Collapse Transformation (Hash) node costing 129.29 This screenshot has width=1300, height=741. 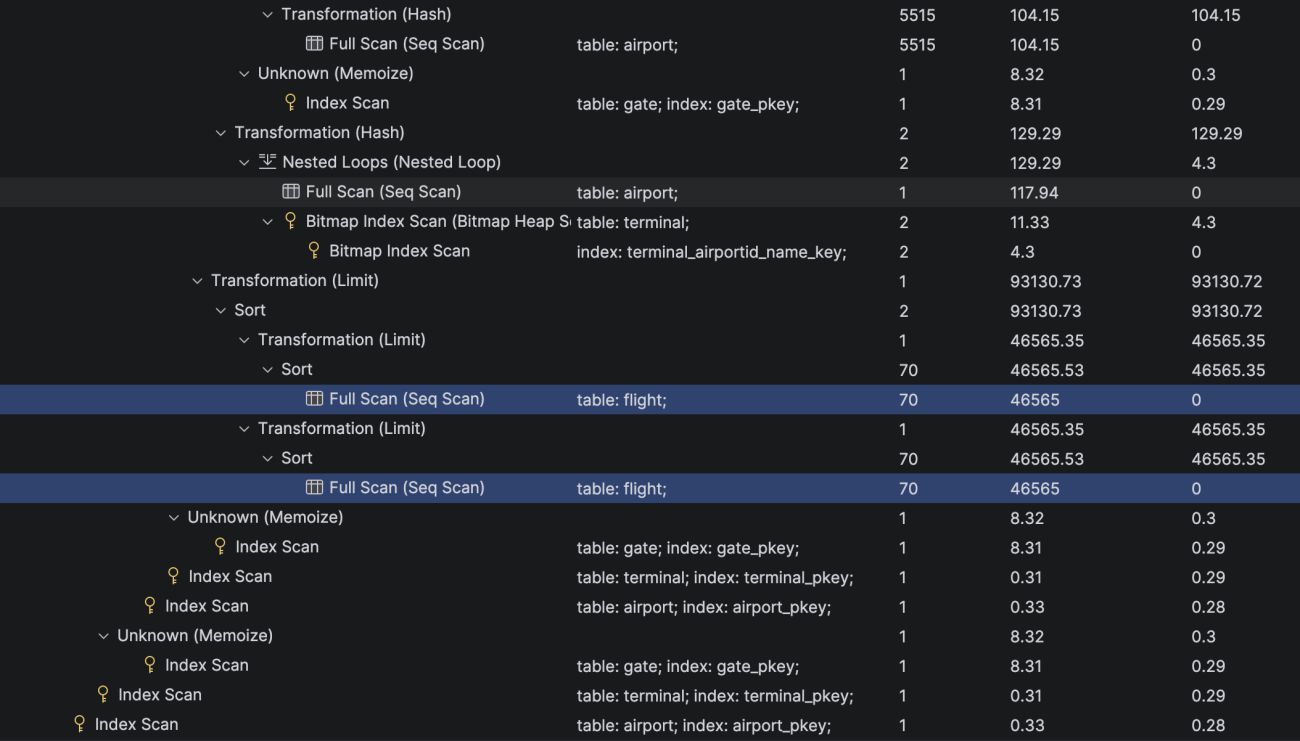(x=221, y=133)
